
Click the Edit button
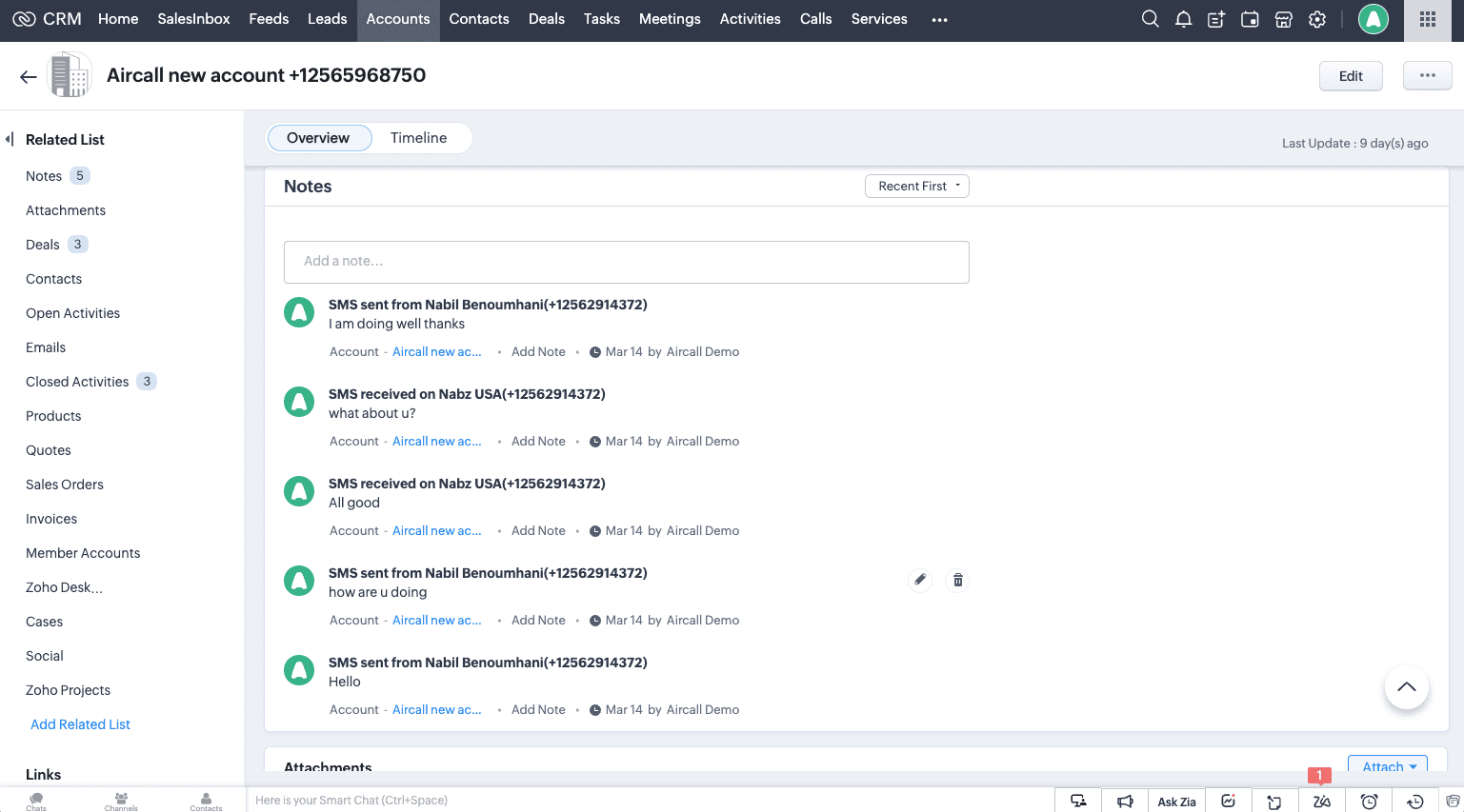coord(1350,76)
